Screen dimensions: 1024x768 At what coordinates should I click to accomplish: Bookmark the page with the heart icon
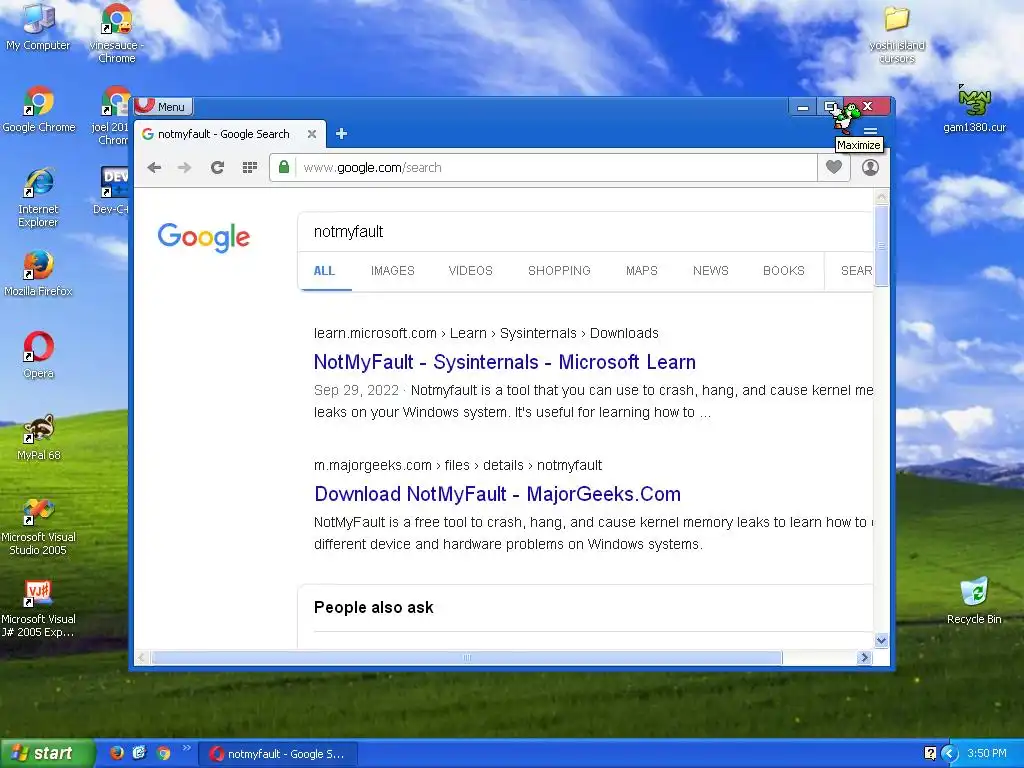pos(833,167)
